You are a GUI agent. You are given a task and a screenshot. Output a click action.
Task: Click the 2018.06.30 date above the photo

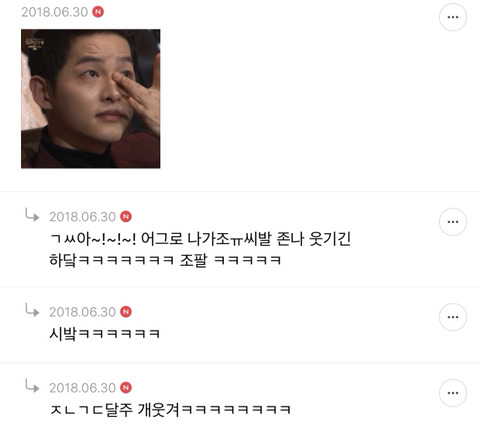[55, 12]
